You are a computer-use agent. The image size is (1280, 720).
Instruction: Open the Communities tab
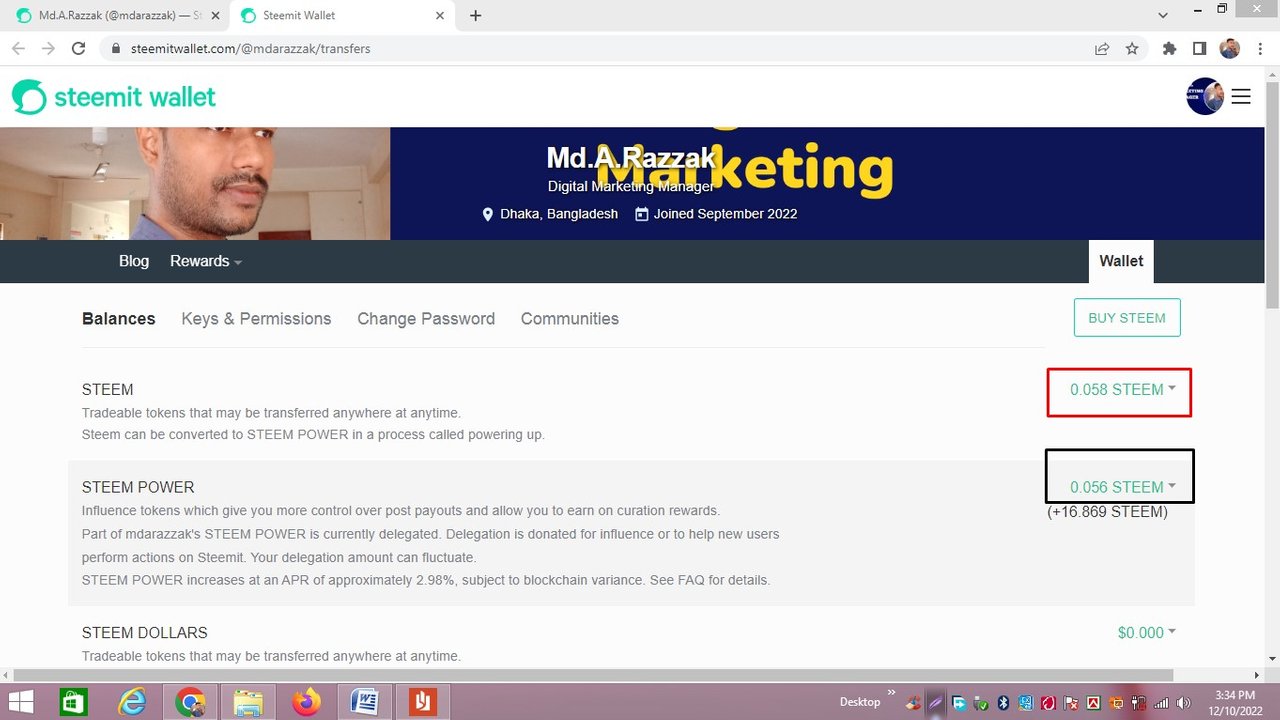coord(570,319)
